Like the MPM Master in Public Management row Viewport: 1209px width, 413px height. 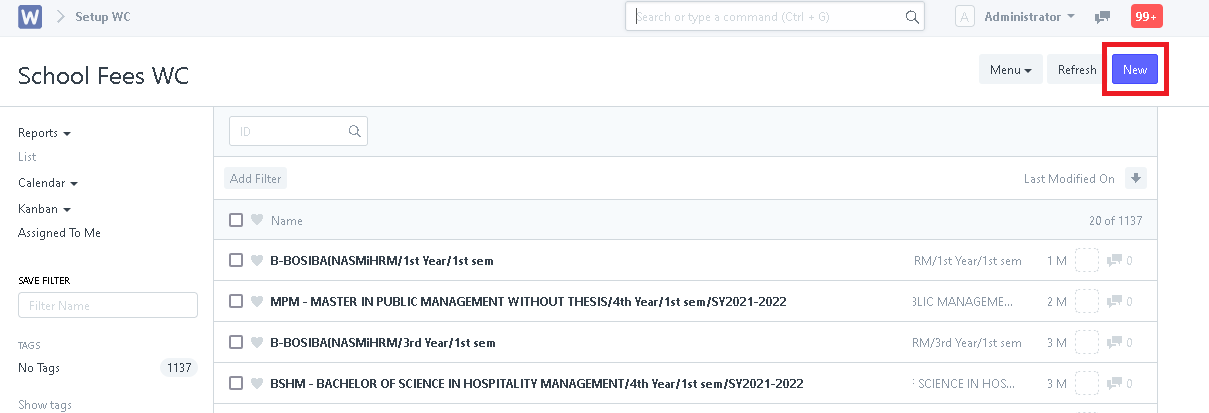tap(257, 301)
